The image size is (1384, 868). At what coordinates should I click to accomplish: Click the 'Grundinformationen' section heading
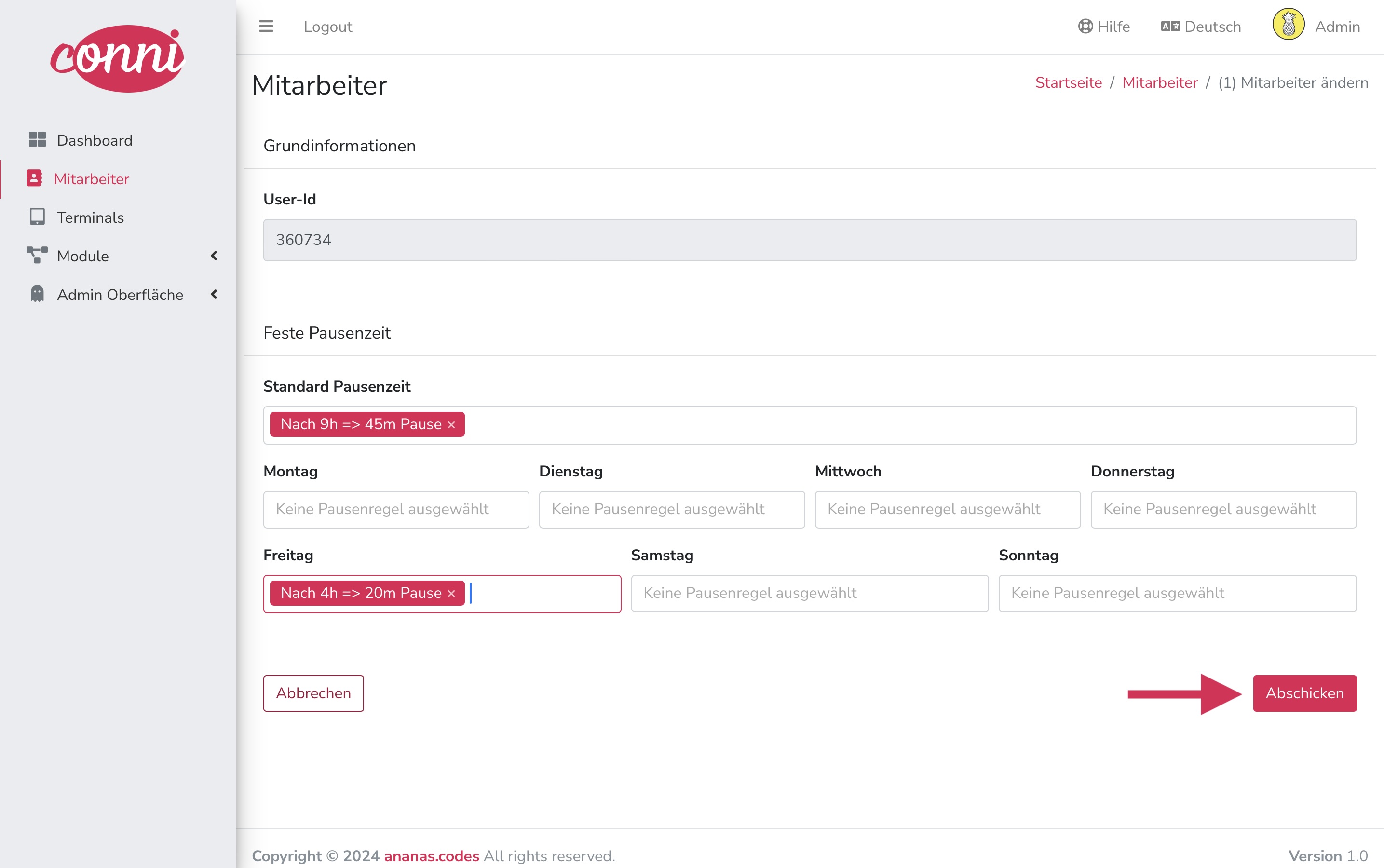339,146
